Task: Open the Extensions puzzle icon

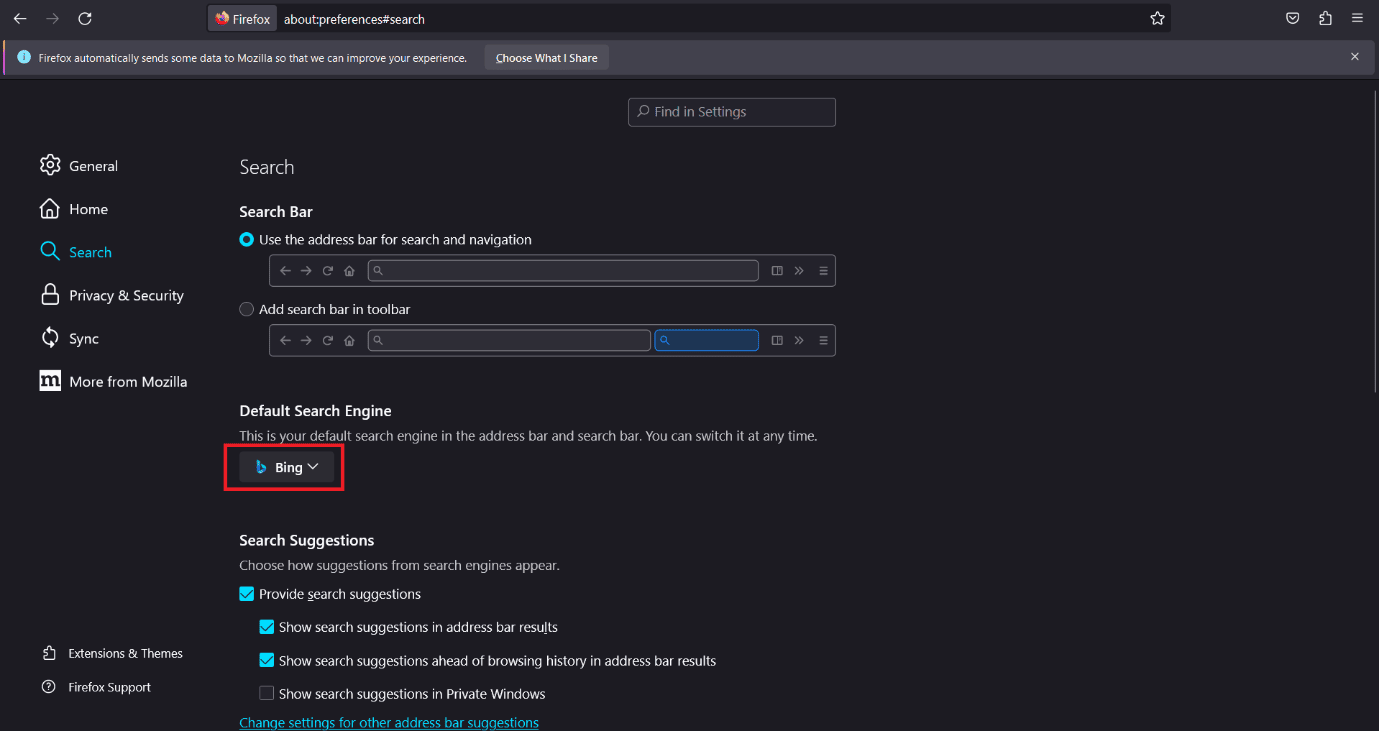Action: coord(1325,18)
